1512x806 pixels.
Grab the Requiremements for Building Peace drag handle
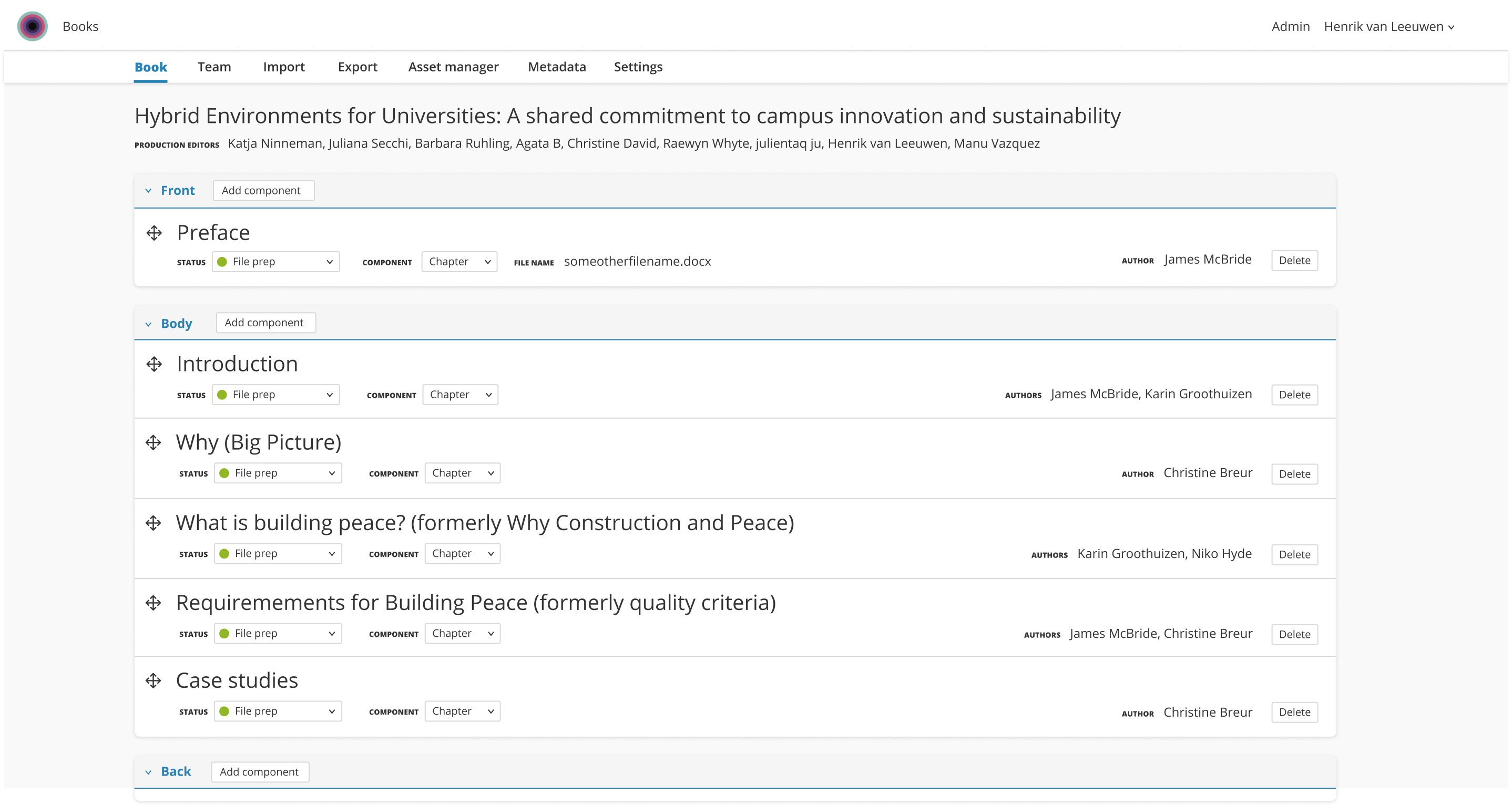click(x=153, y=603)
